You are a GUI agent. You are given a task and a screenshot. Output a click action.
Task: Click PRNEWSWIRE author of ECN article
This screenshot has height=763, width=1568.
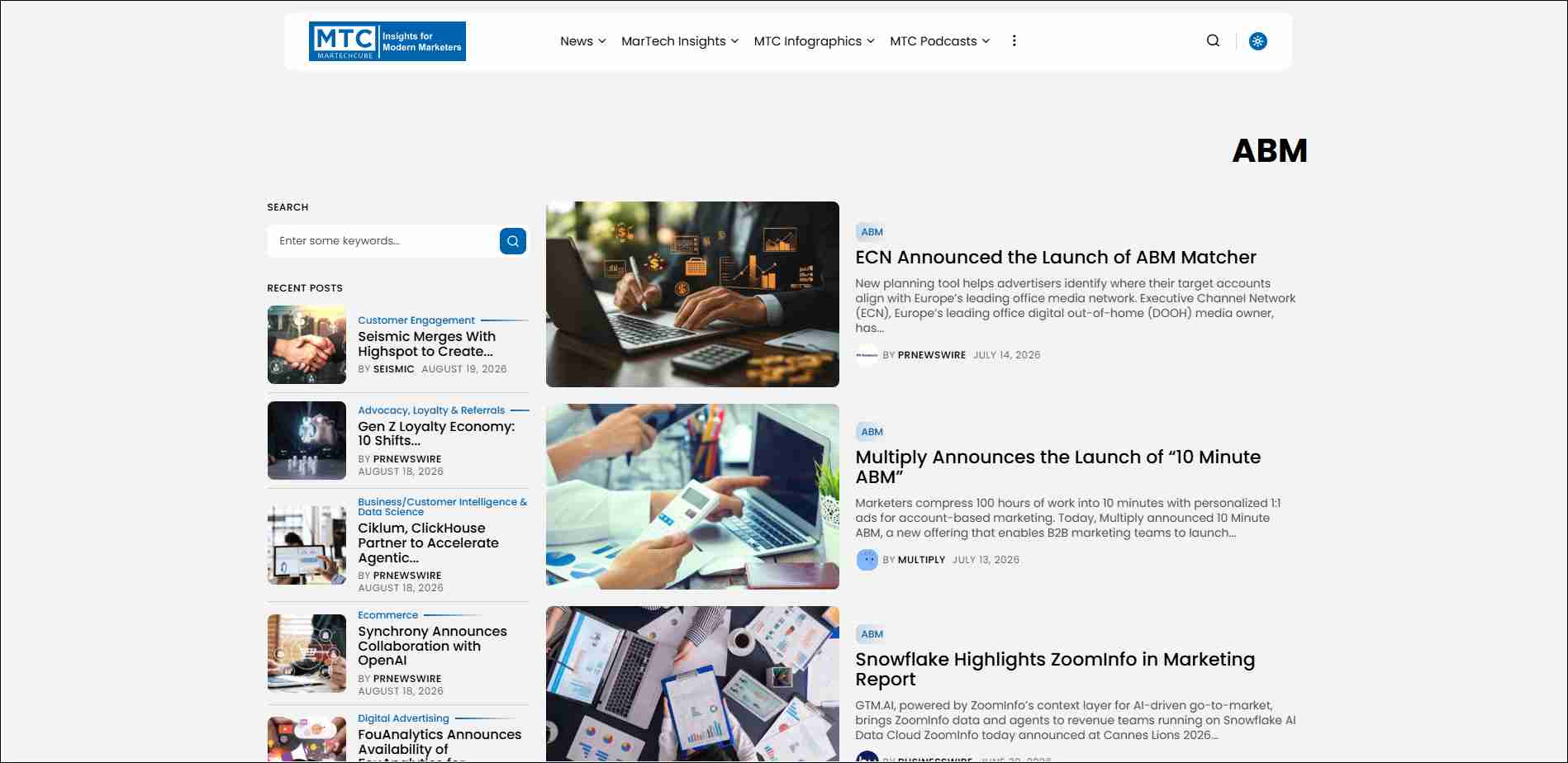coord(932,355)
